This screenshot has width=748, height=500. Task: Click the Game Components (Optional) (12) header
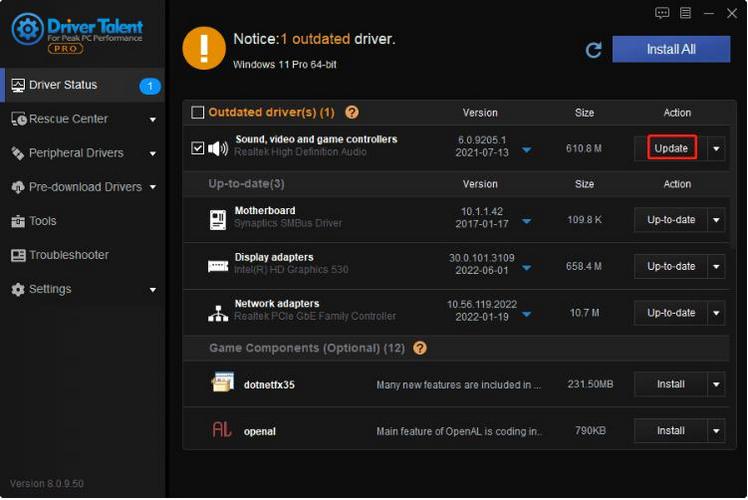click(x=307, y=348)
